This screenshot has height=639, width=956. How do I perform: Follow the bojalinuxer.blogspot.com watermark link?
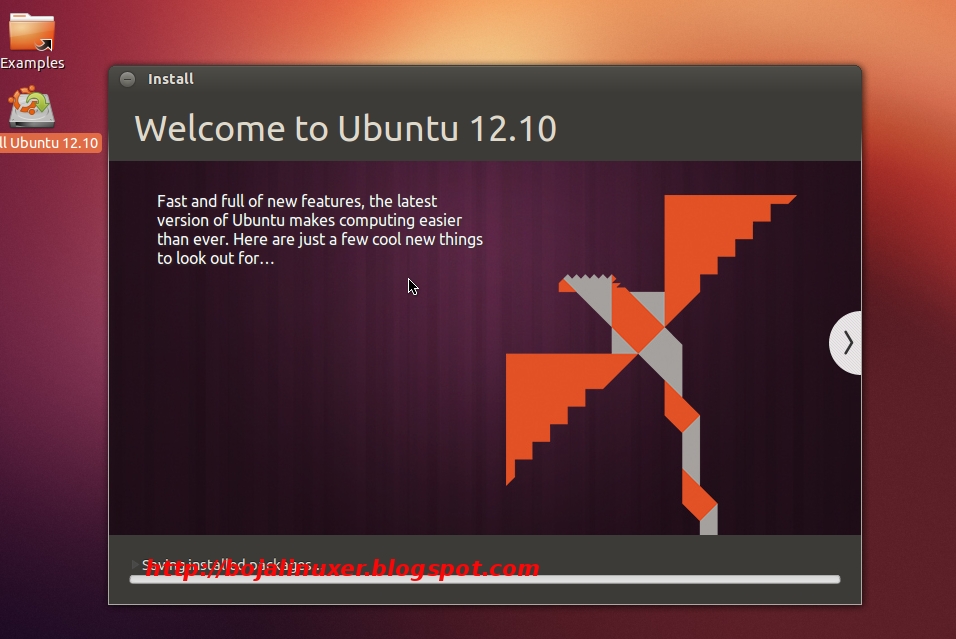tap(342, 567)
